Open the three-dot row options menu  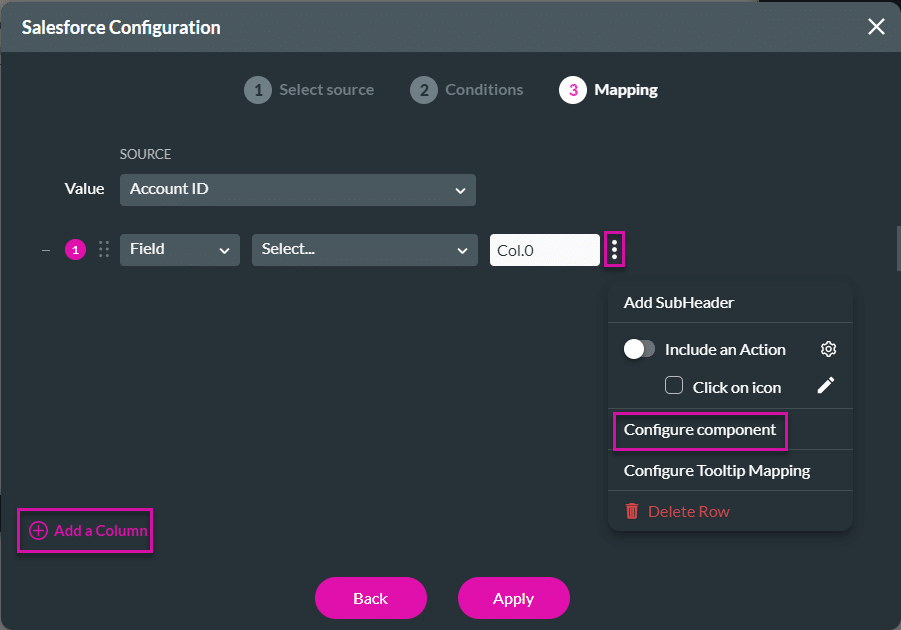coord(614,250)
